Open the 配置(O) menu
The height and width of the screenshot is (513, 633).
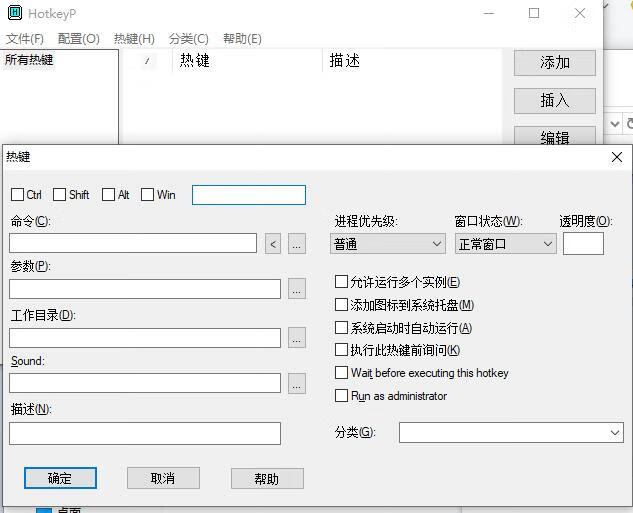[x=79, y=39]
